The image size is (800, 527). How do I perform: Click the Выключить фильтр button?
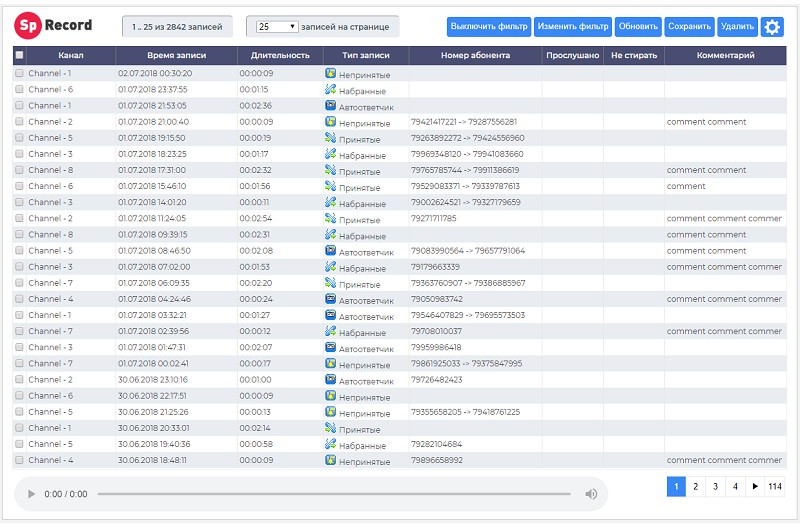coord(488,27)
